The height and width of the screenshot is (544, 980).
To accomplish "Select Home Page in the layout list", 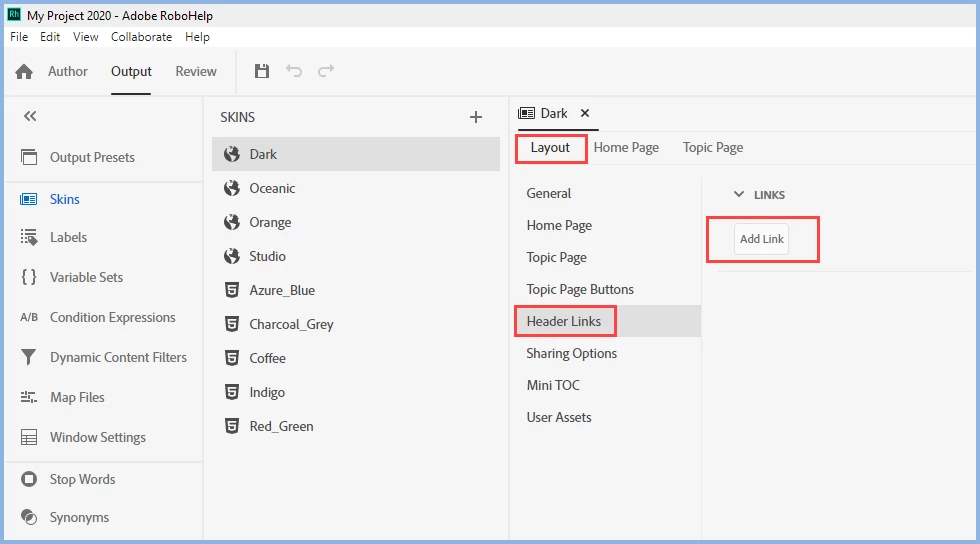I will (x=559, y=225).
